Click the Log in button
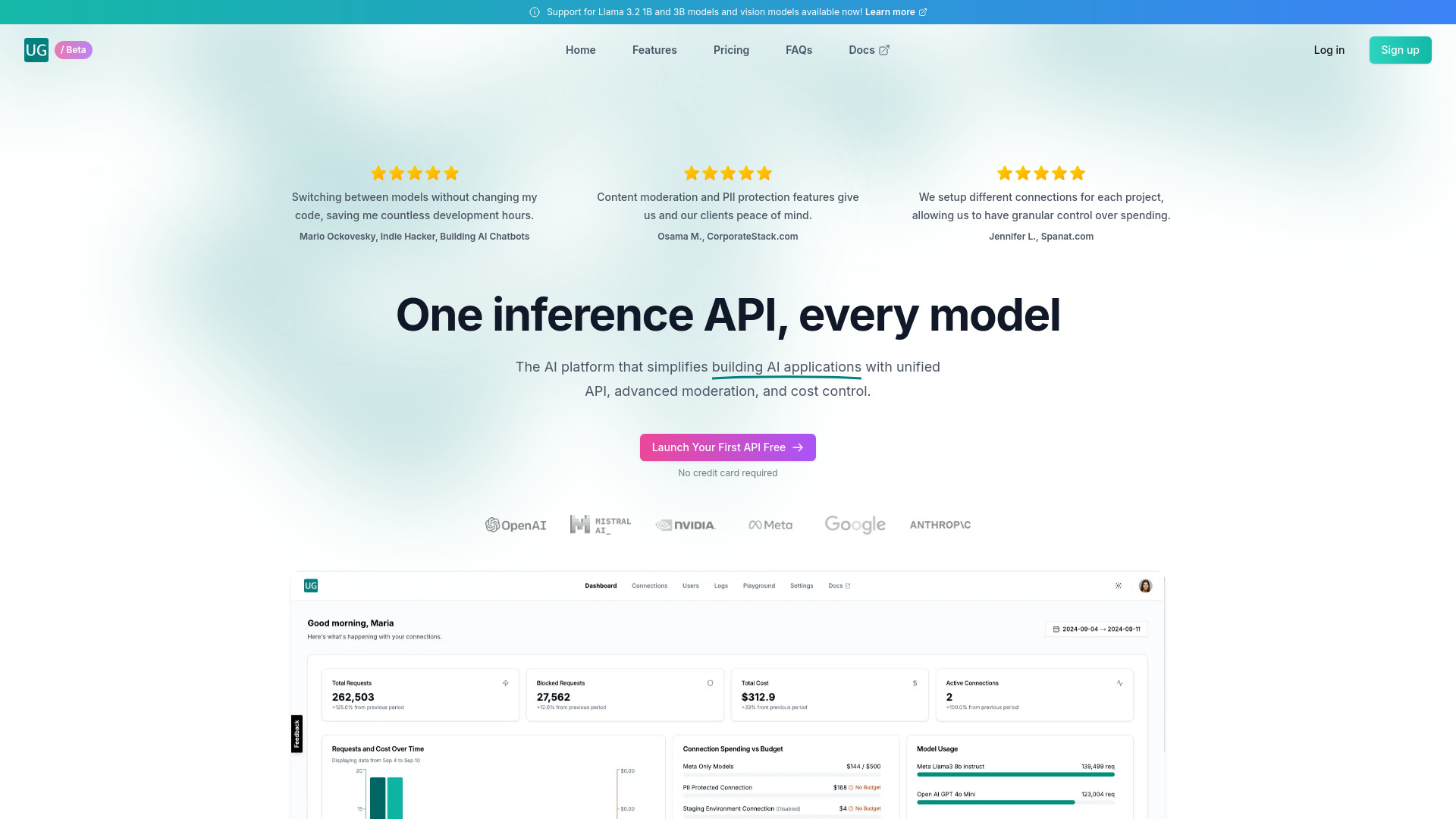The height and width of the screenshot is (819, 1456). (1329, 49)
